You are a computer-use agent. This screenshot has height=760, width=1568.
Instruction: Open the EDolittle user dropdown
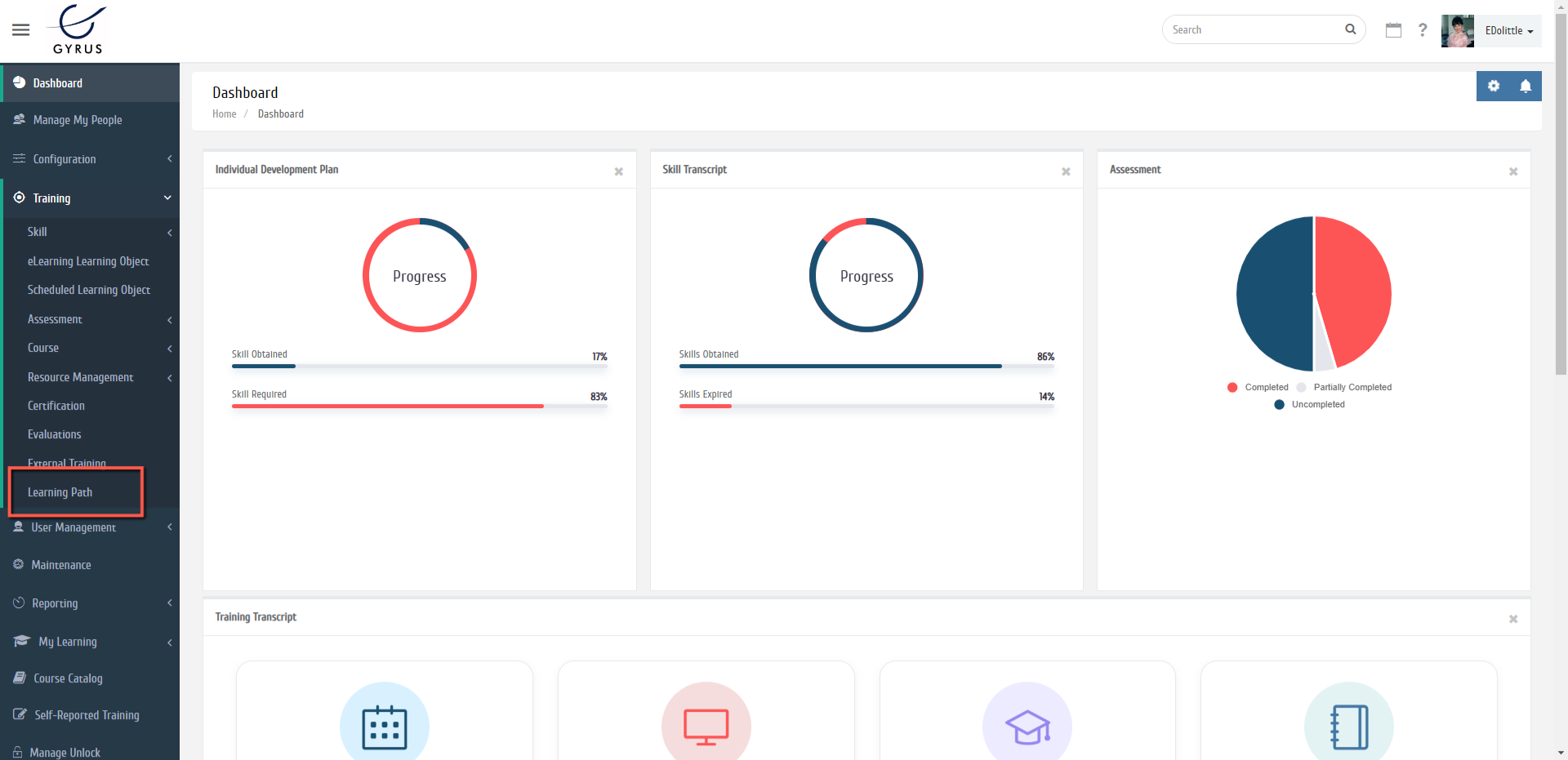1508,31
